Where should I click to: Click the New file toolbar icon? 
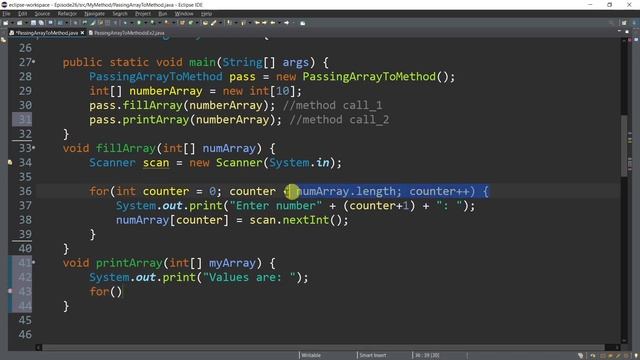5,23
